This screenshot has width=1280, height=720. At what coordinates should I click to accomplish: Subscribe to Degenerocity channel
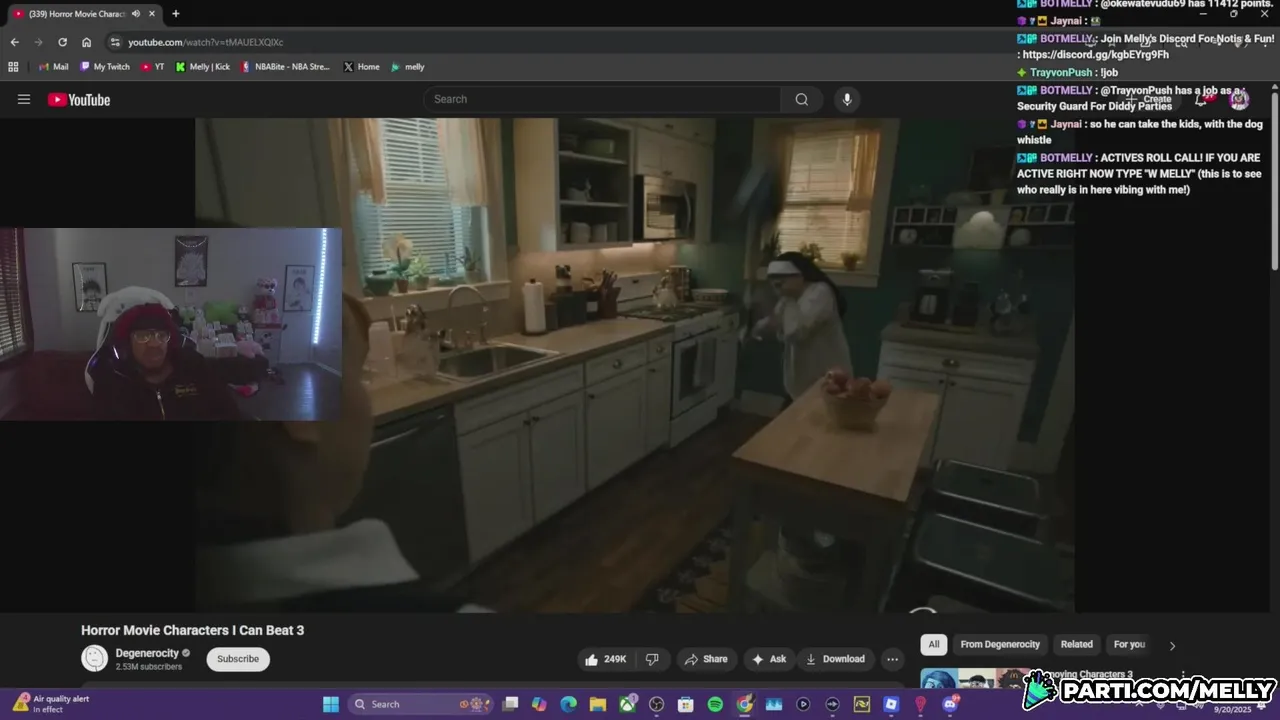pos(238,659)
